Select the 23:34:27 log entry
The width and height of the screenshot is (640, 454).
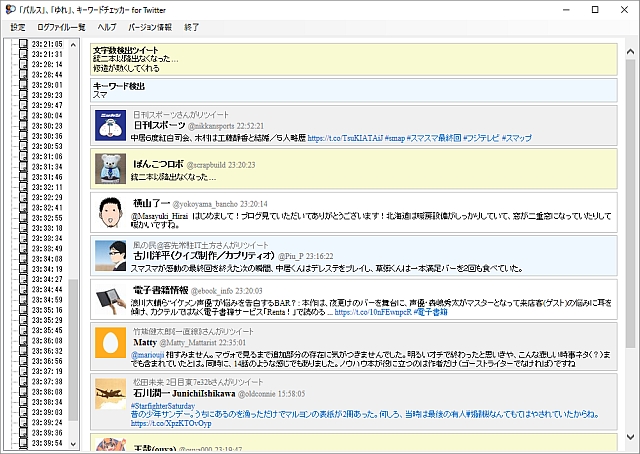point(47,279)
